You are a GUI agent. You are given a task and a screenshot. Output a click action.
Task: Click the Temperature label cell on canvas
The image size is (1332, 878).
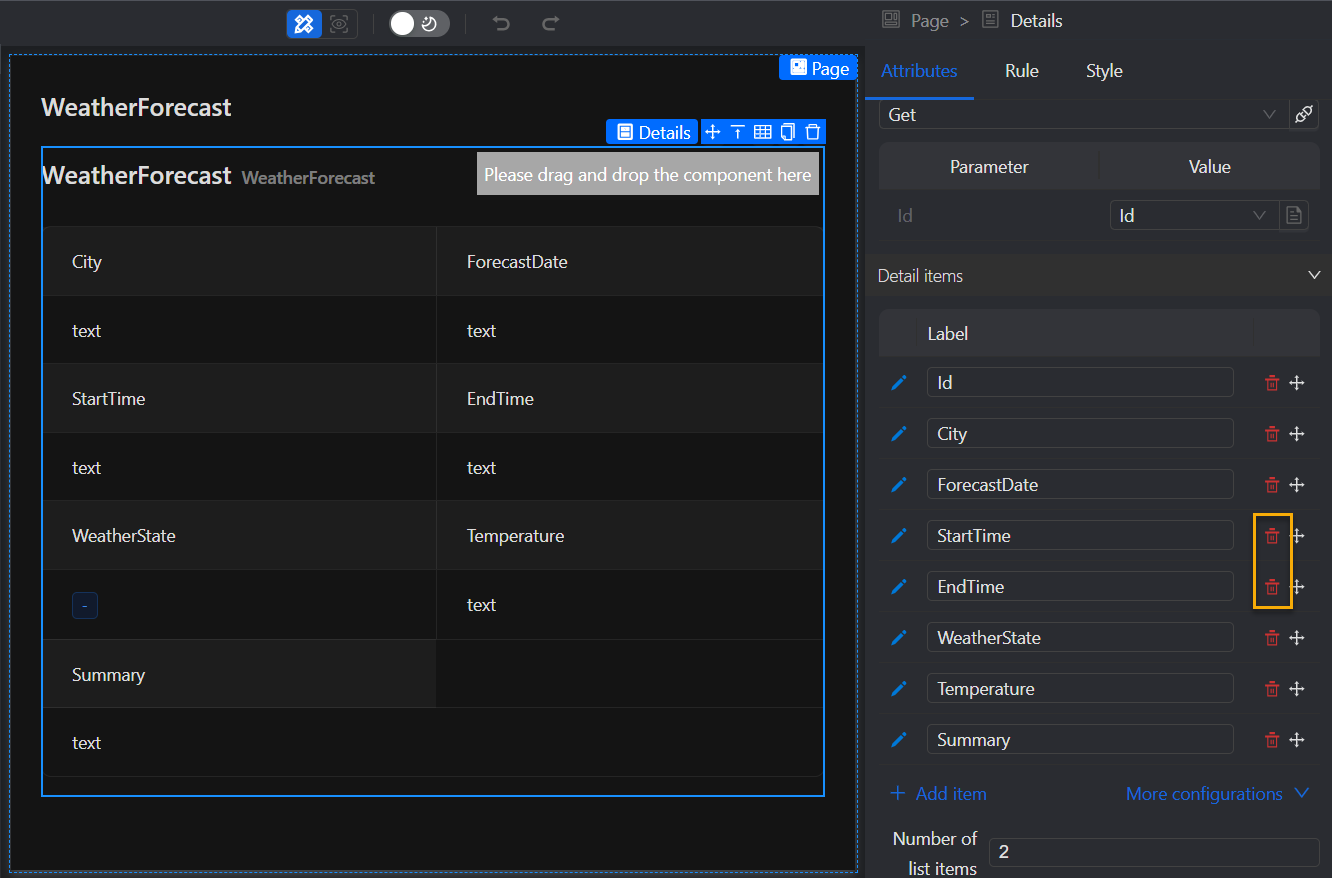click(x=630, y=536)
